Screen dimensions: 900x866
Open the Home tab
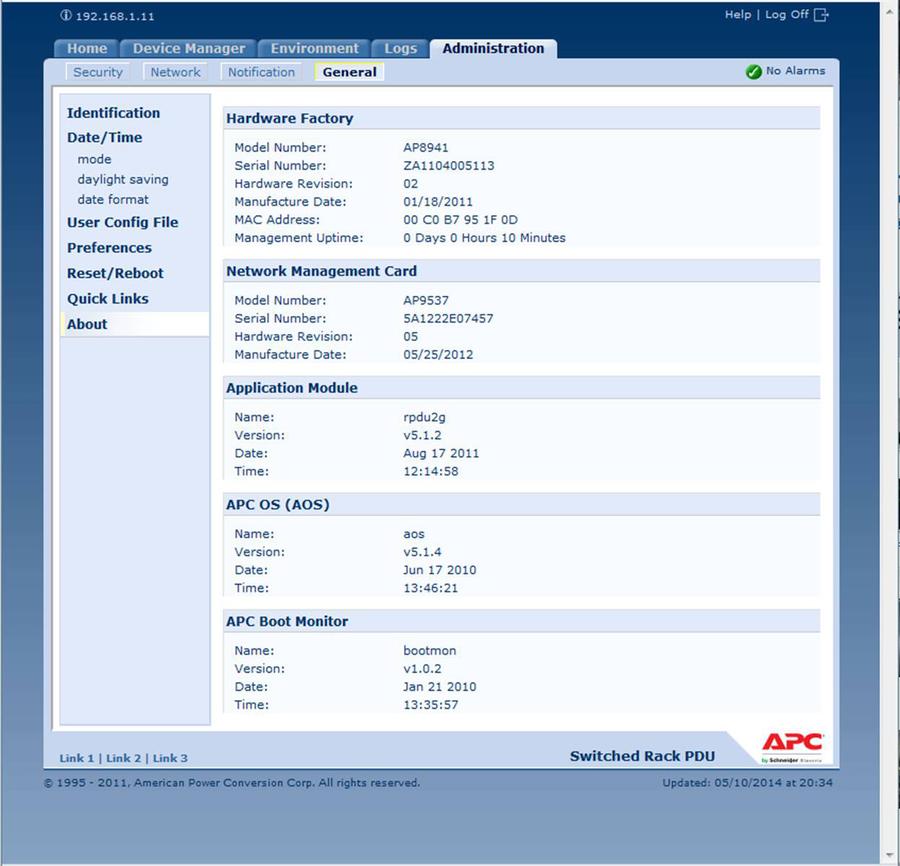pyautogui.click(x=87, y=48)
